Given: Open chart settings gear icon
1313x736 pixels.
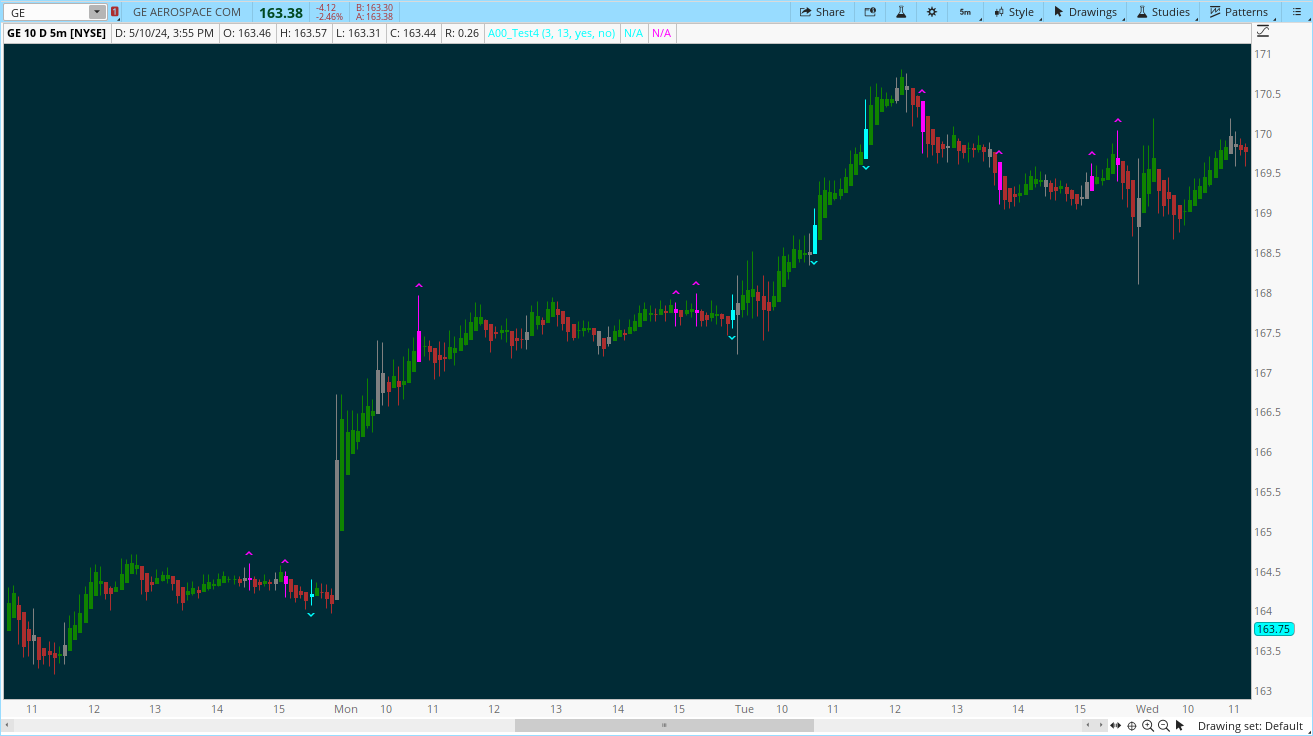Looking at the screenshot, I should pos(932,12).
